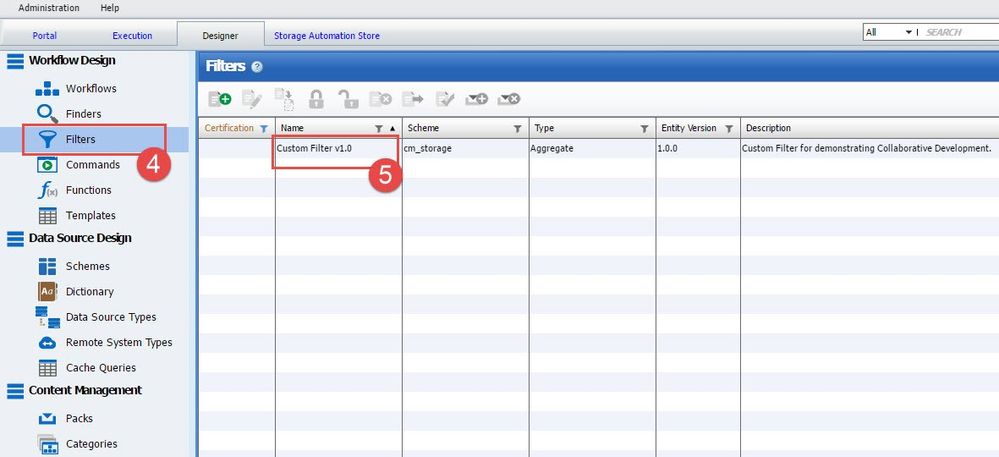Open the Scheme column filter
The width and height of the screenshot is (999, 457).
click(x=517, y=129)
